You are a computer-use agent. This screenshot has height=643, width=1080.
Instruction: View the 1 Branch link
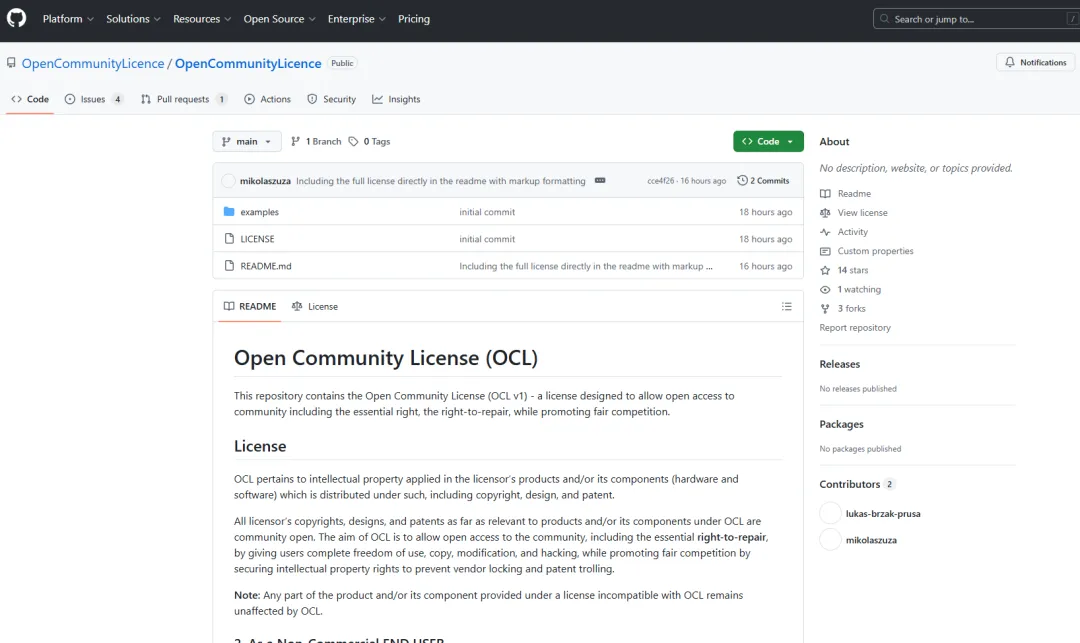click(x=316, y=141)
